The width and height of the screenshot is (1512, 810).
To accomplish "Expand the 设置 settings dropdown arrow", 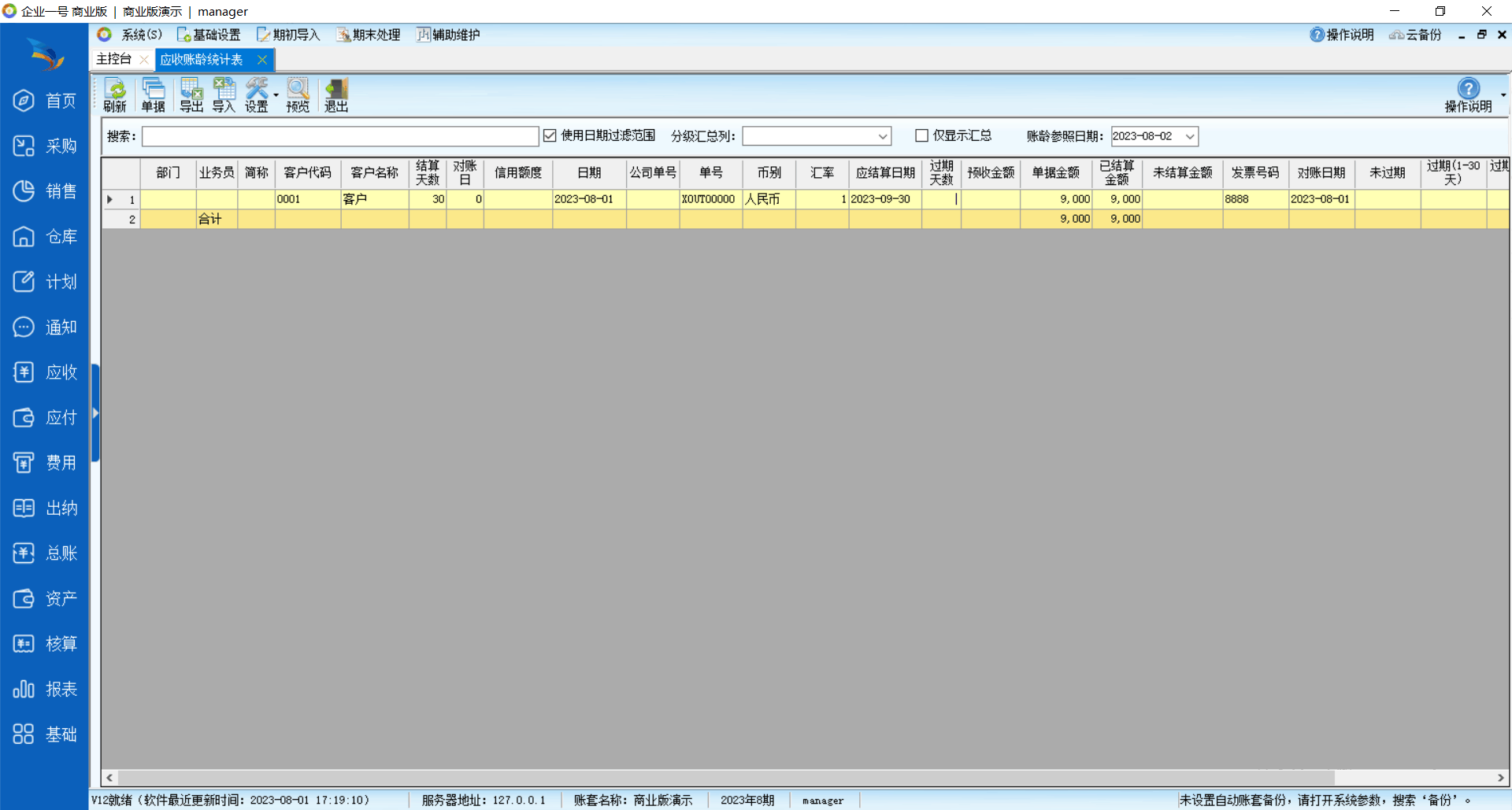I will click(x=276, y=95).
